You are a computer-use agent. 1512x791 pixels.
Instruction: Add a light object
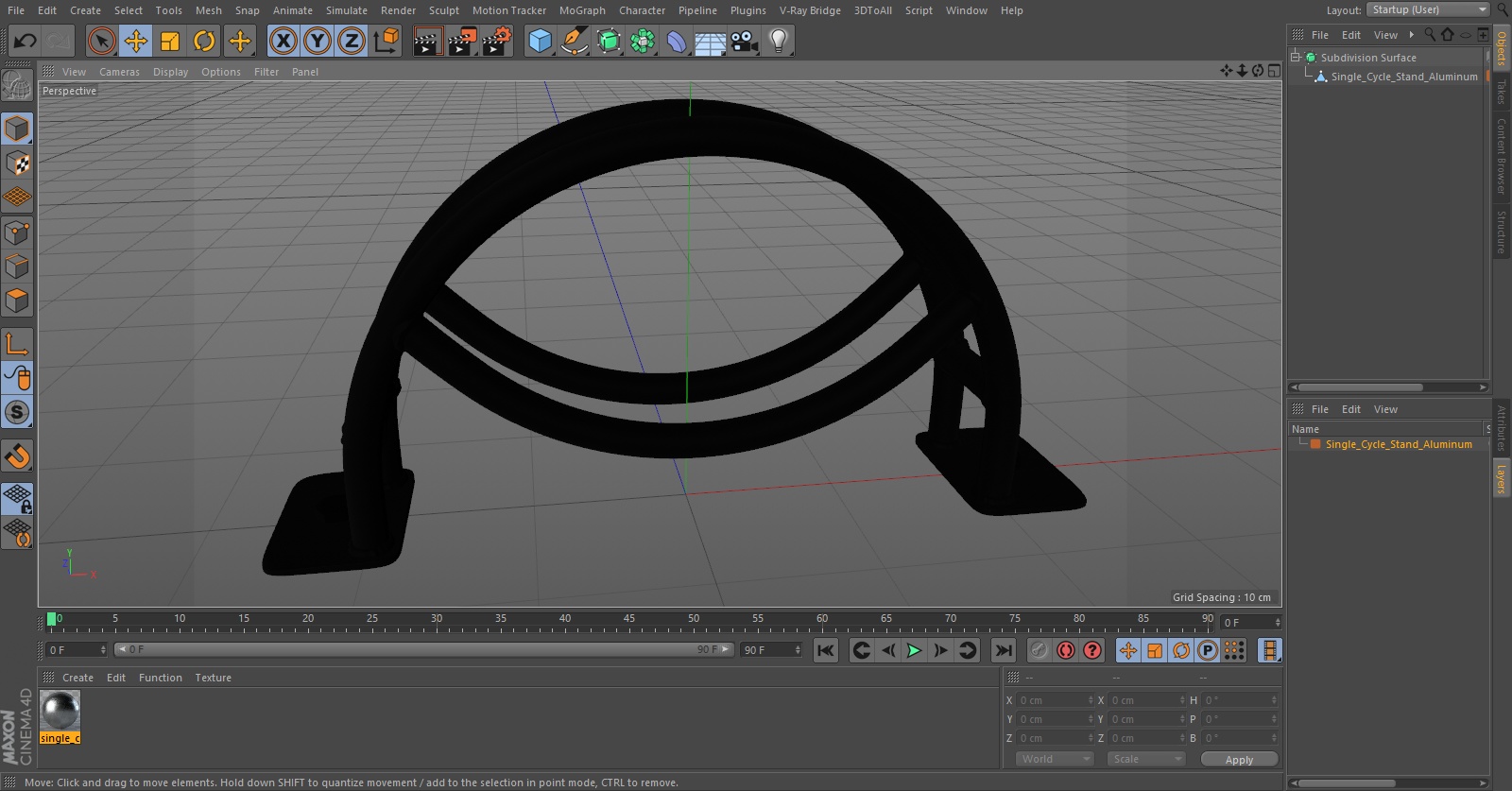[x=779, y=41]
